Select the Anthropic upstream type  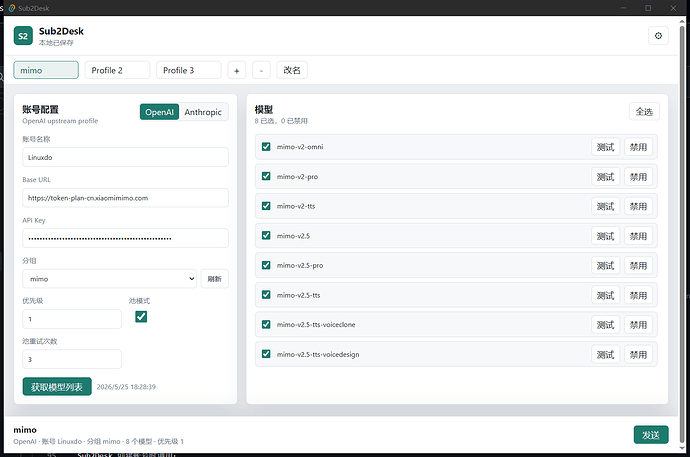point(203,112)
